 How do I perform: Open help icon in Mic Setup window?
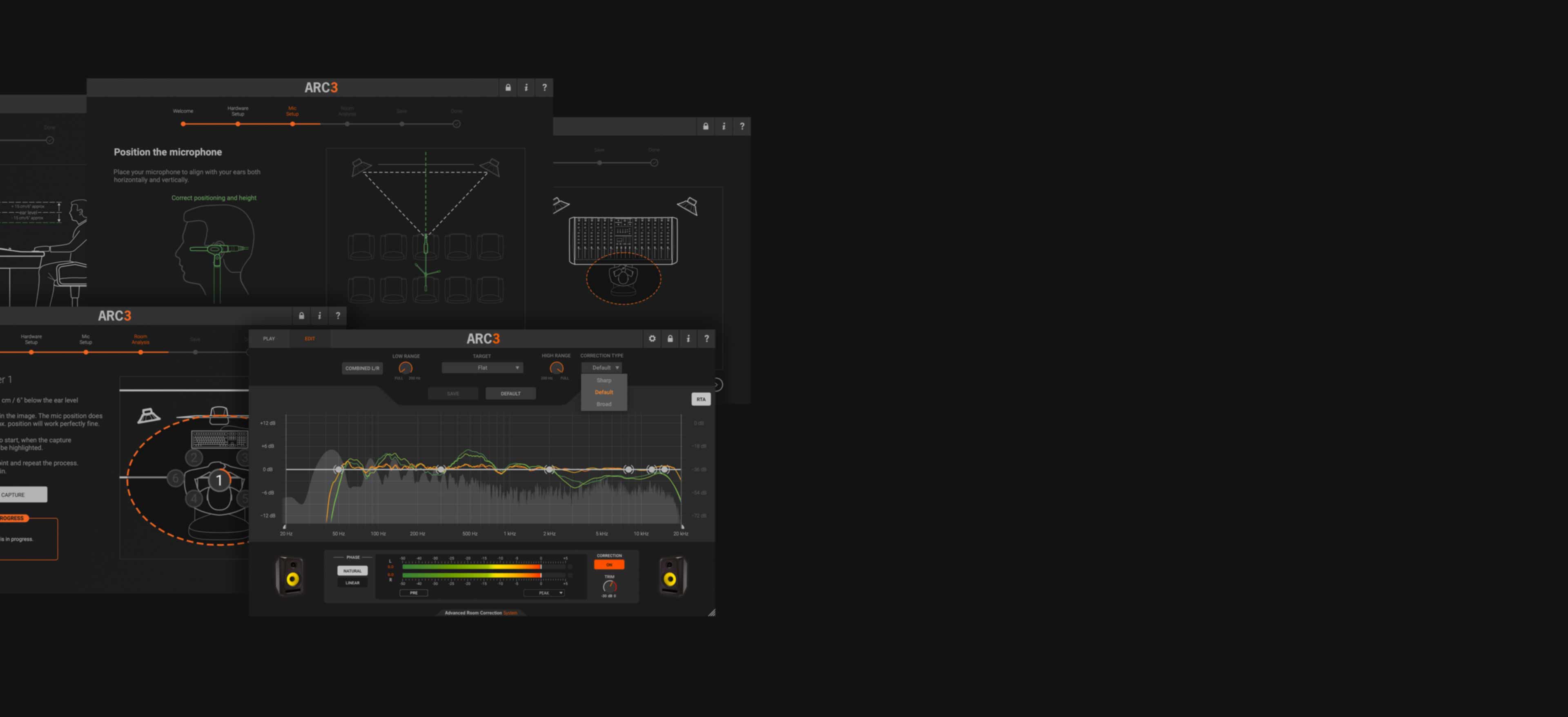(x=545, y=88)
